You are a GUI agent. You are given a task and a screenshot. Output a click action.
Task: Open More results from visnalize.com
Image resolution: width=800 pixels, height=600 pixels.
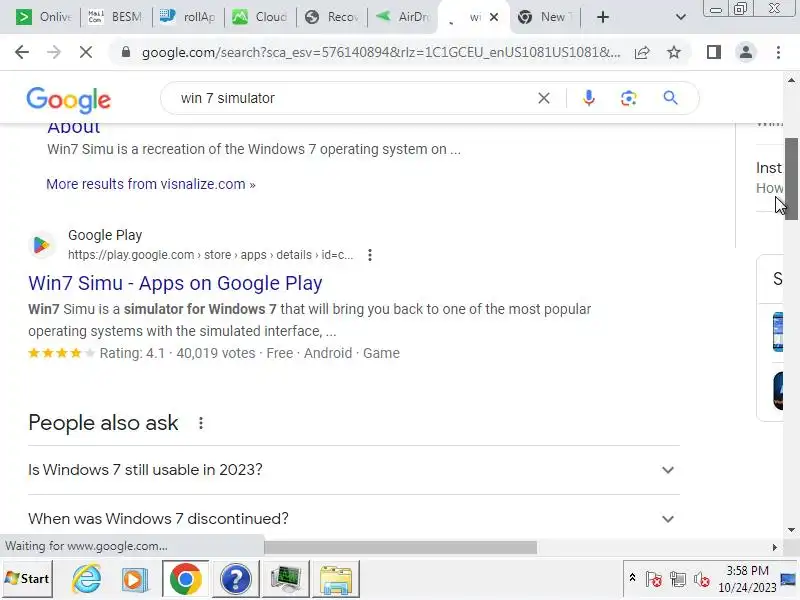coord(151,184)
